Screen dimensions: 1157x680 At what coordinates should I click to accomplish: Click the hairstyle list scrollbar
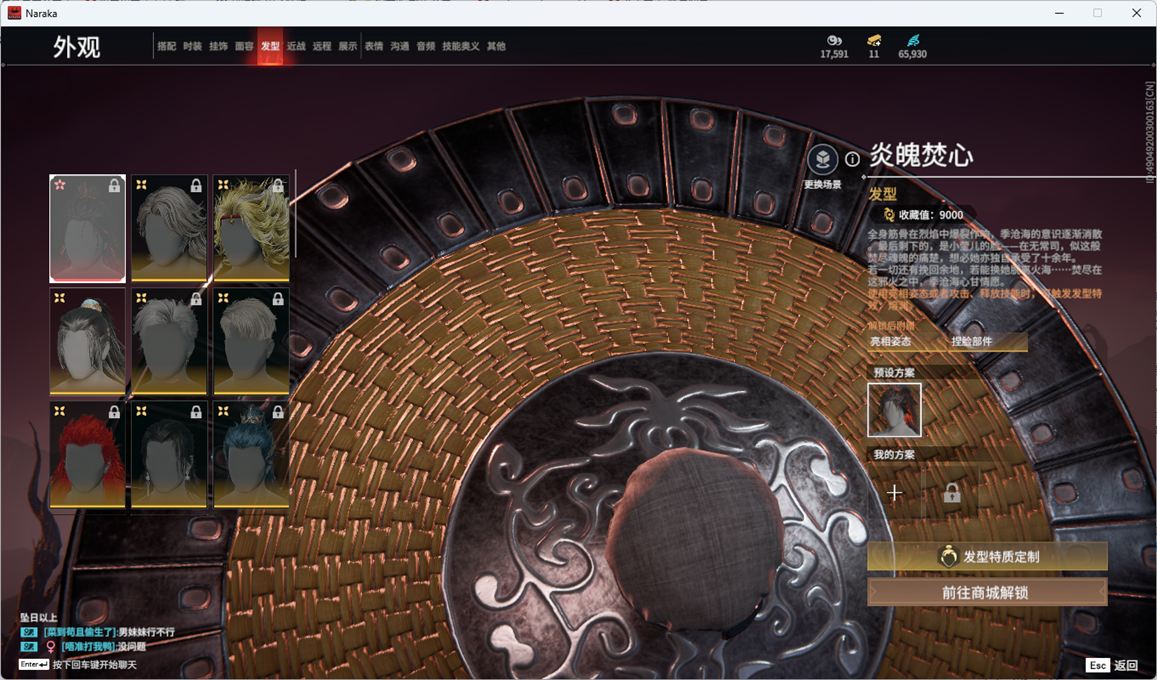click(x=295, y=213)
